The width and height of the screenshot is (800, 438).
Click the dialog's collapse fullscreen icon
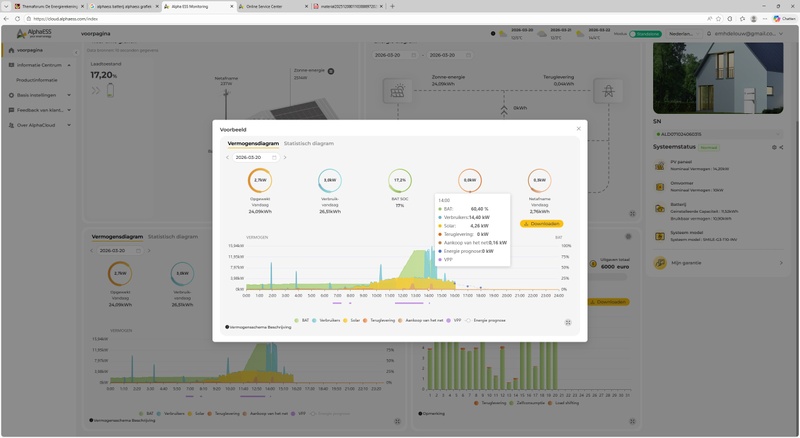(x=568, y=322)
